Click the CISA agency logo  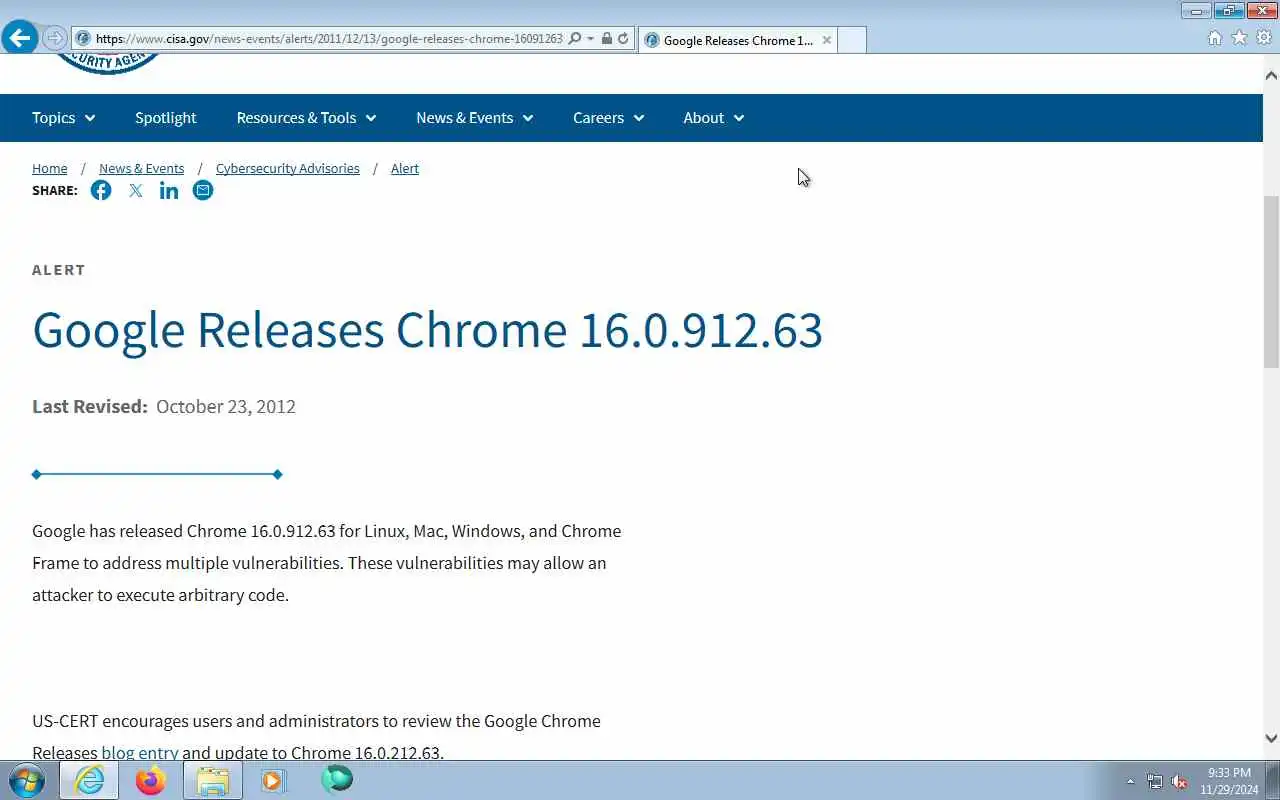click(108, 64)
